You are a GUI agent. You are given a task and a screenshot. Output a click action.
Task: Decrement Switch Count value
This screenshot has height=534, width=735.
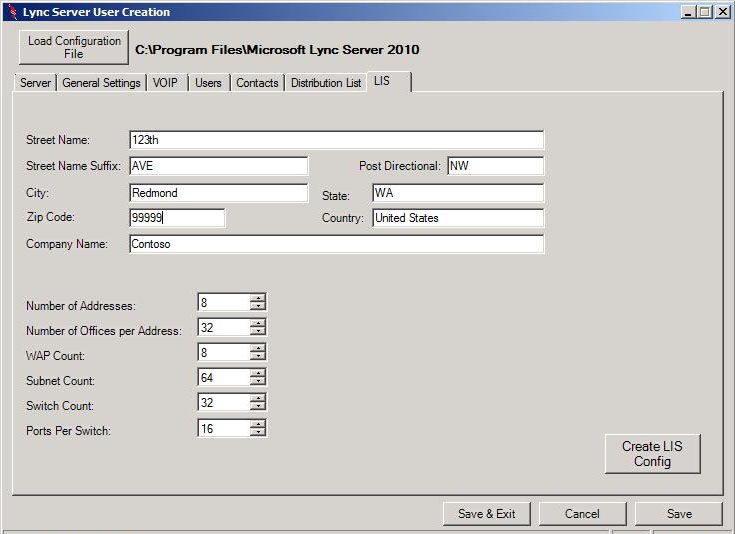pos(258,406)
